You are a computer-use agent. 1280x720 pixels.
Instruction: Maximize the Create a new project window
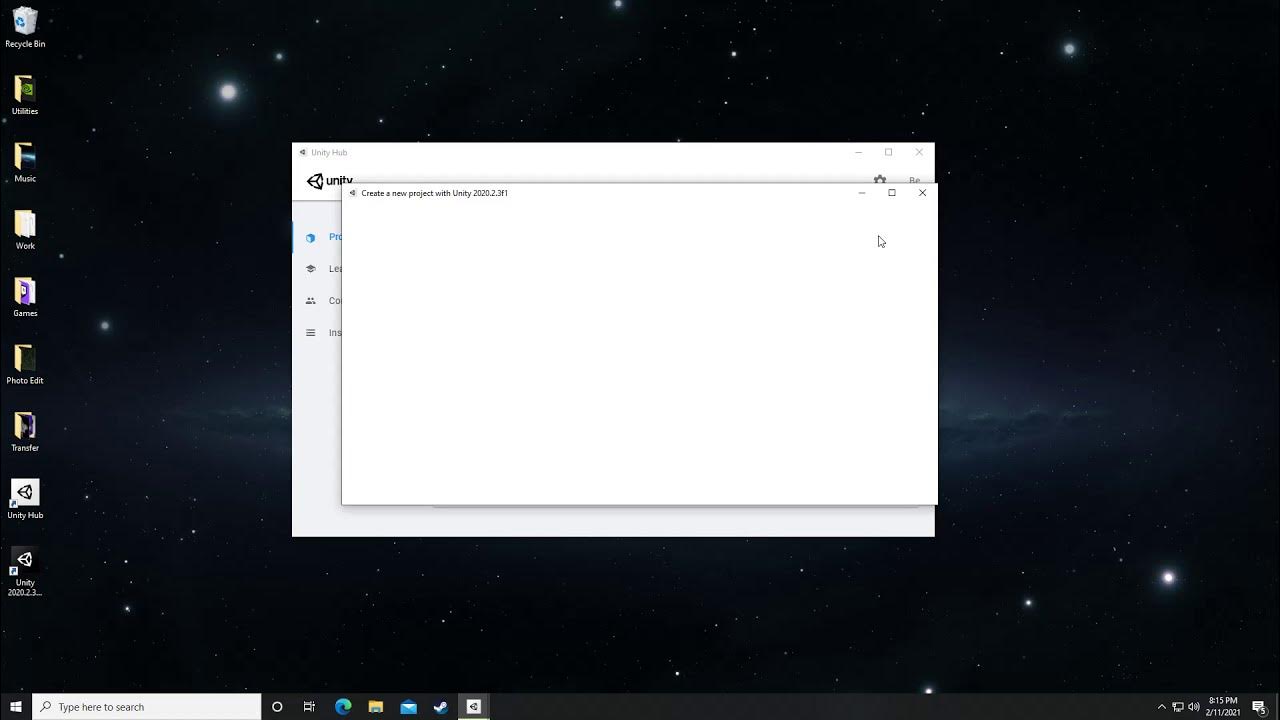(892, 193)
